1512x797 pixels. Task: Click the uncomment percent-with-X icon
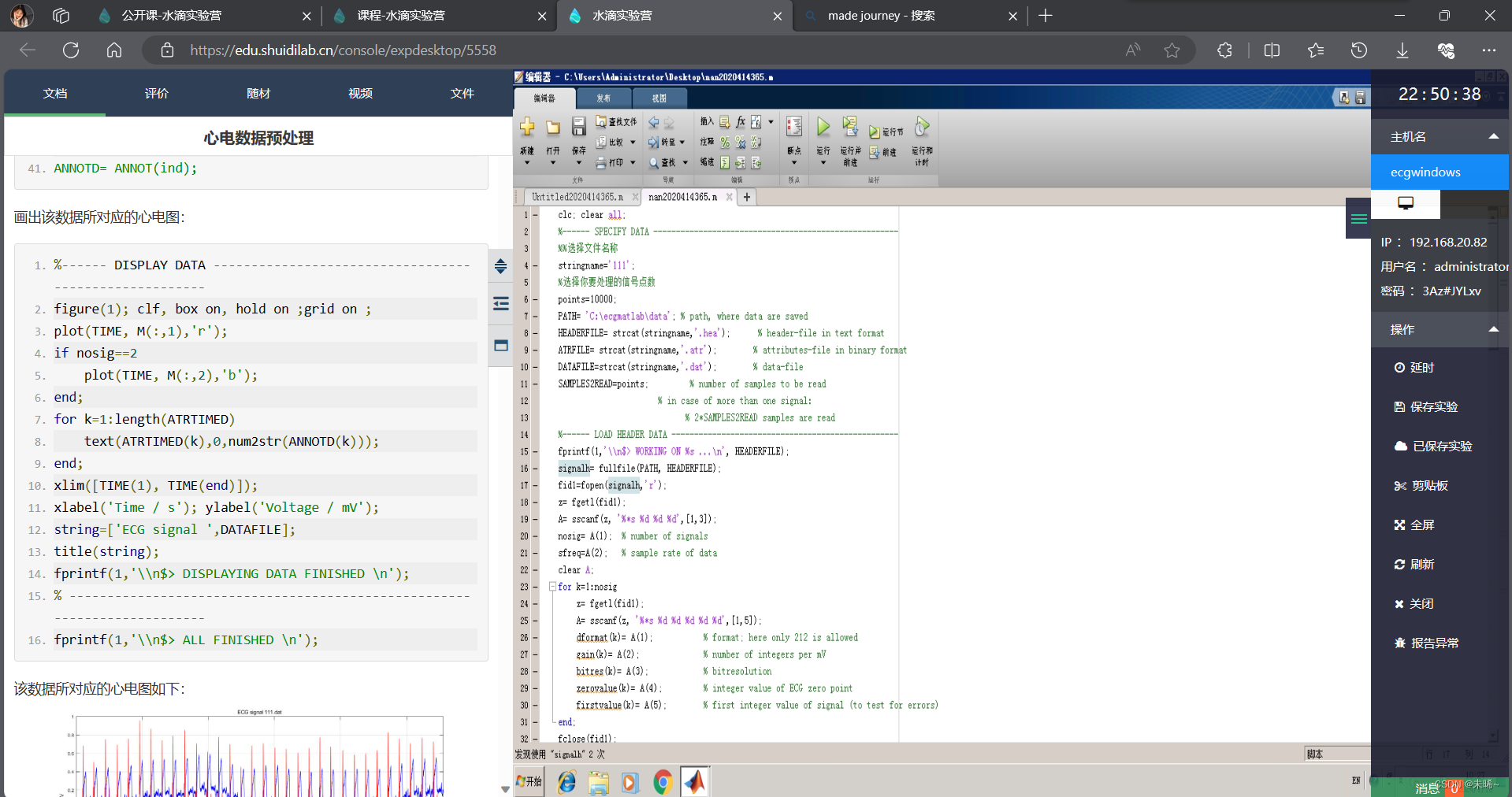(x=740, y=142)
